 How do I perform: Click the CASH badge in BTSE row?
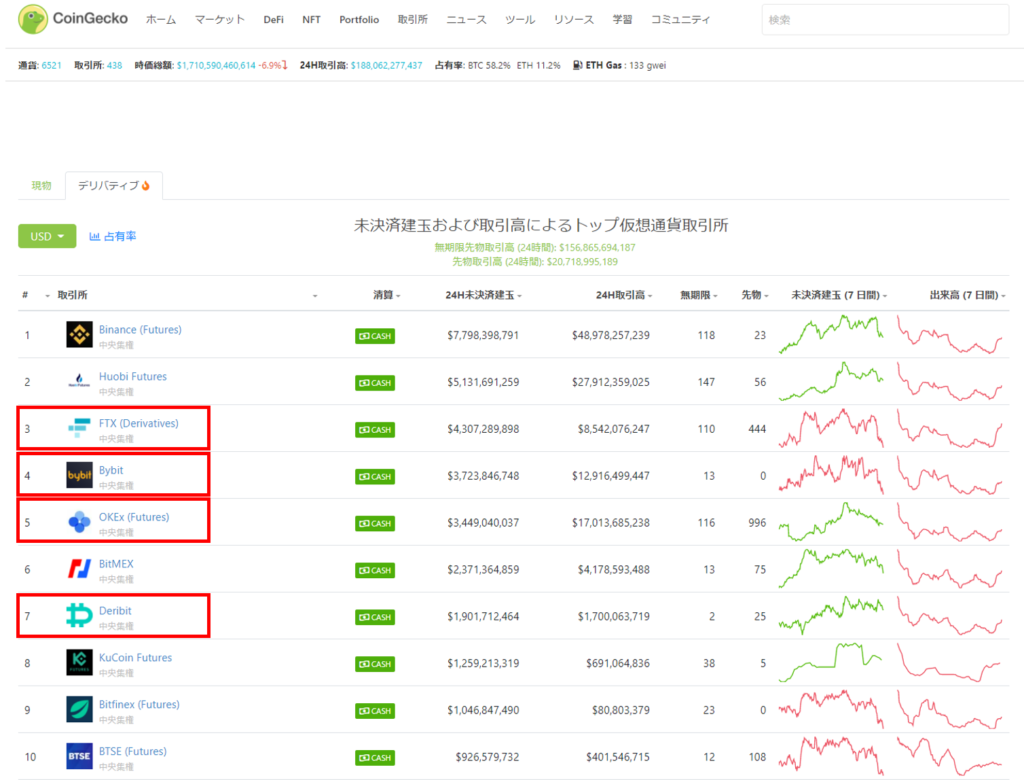(x=375, y=758)
